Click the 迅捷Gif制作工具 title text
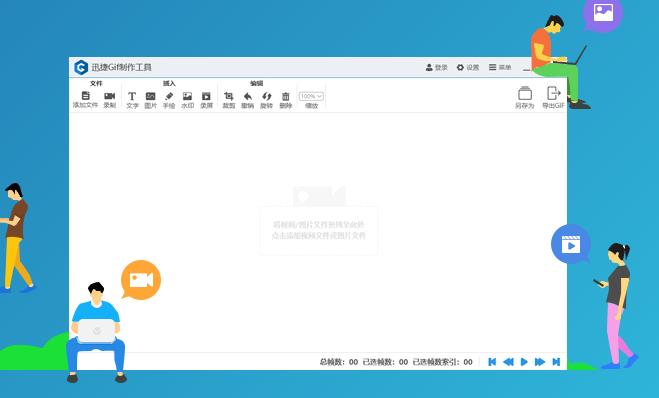Viewport: 659px width, 398px height. [x=121, y=67]
